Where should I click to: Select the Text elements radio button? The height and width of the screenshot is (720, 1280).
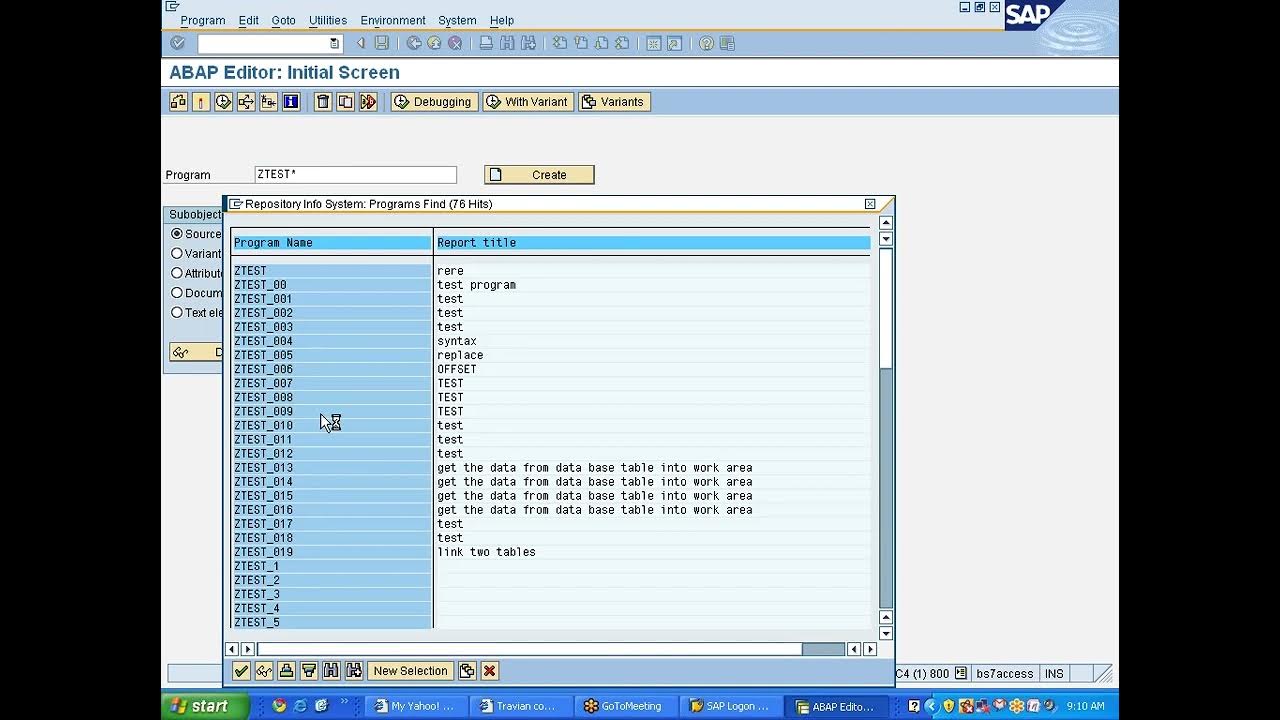[177, 312]
